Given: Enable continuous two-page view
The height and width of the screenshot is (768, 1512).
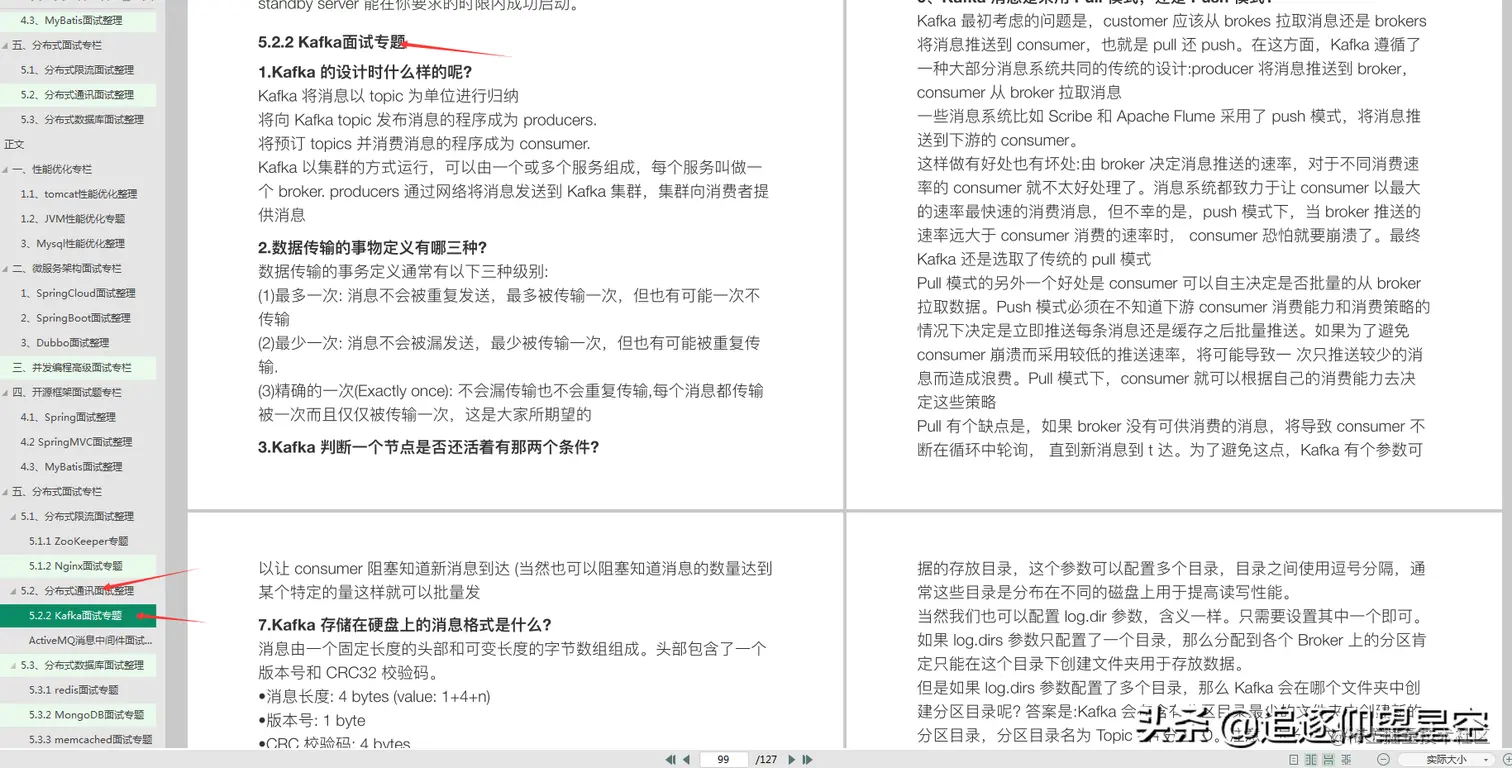Looking at the screenshot, I should point(1347,758).
